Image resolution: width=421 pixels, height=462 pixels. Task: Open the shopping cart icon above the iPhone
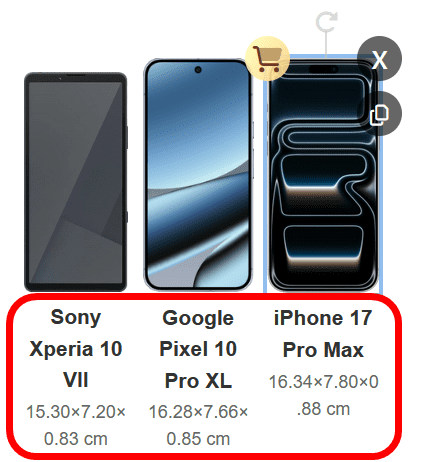[x=267, y=58]
